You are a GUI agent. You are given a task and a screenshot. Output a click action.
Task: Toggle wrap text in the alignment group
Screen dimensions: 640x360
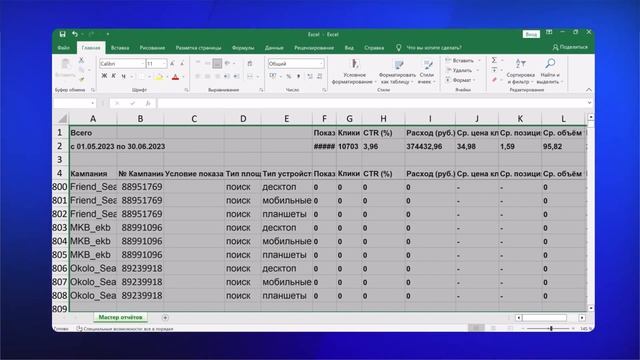pyautogui.click(x=249, y=63)
